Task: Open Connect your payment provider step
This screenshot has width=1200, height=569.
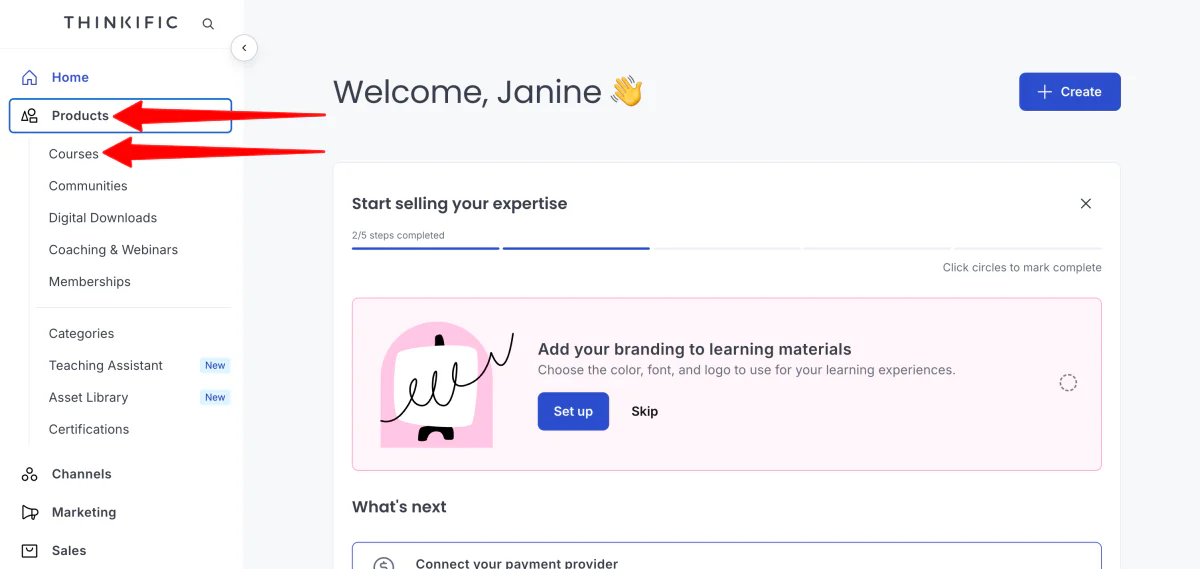Action: point(727,556)
